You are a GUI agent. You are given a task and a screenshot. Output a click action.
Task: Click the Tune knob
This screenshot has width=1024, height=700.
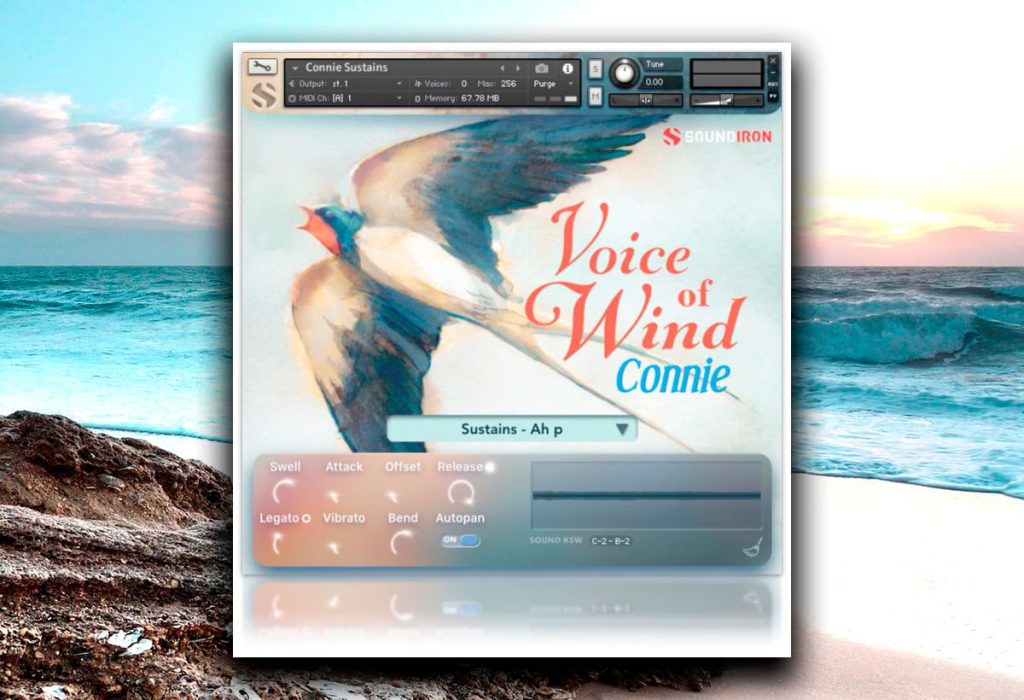point(624,72)
